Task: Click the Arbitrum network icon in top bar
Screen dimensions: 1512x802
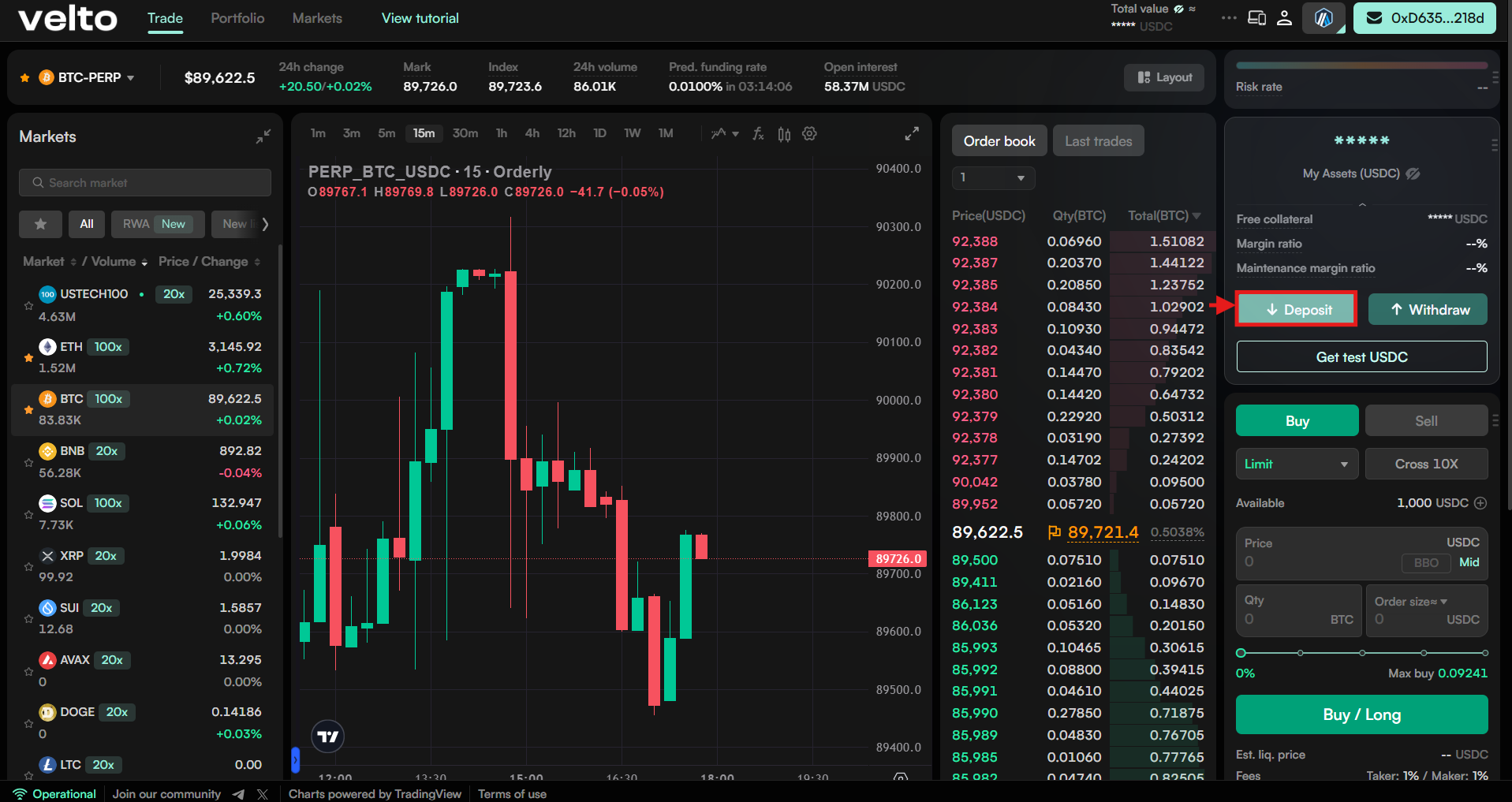Action: 1323,17
